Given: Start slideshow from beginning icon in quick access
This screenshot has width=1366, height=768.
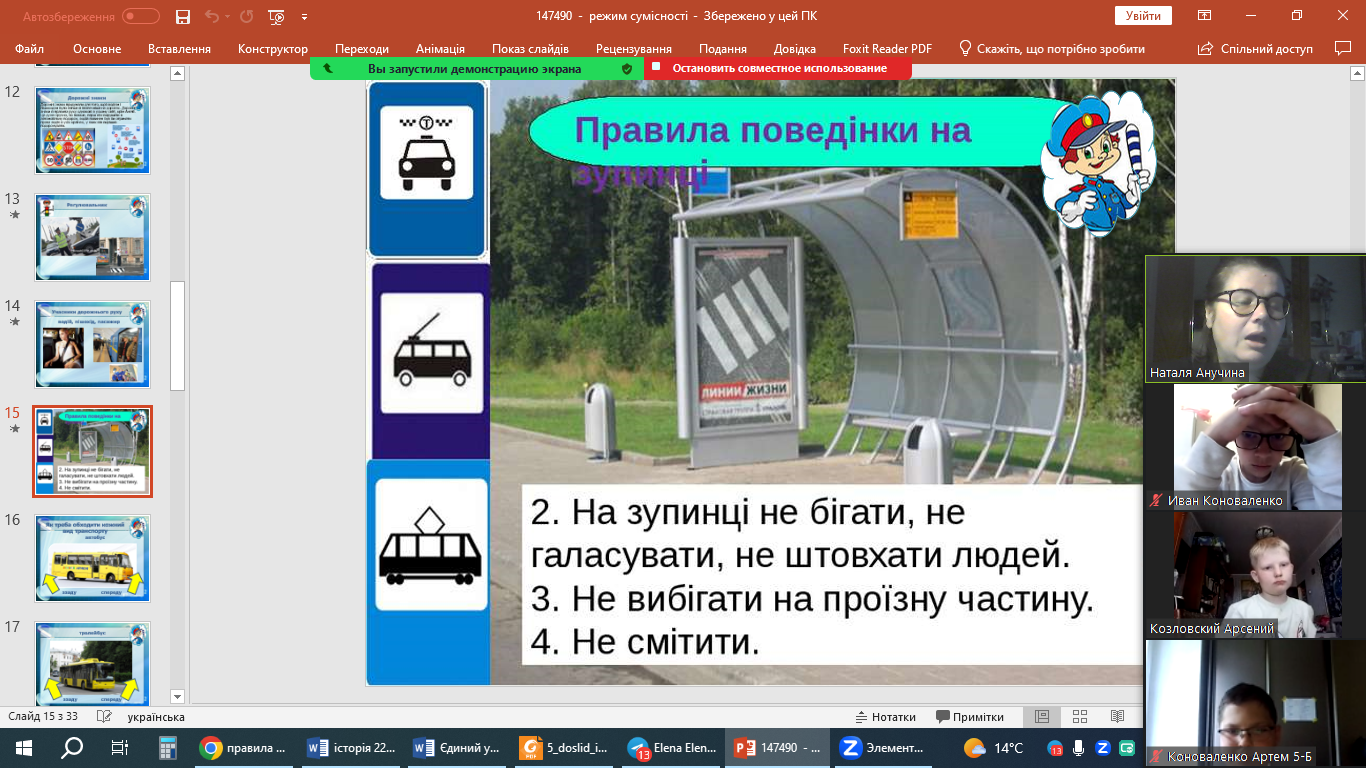Looking at the screenshot, I should click(x=277, y=16).
